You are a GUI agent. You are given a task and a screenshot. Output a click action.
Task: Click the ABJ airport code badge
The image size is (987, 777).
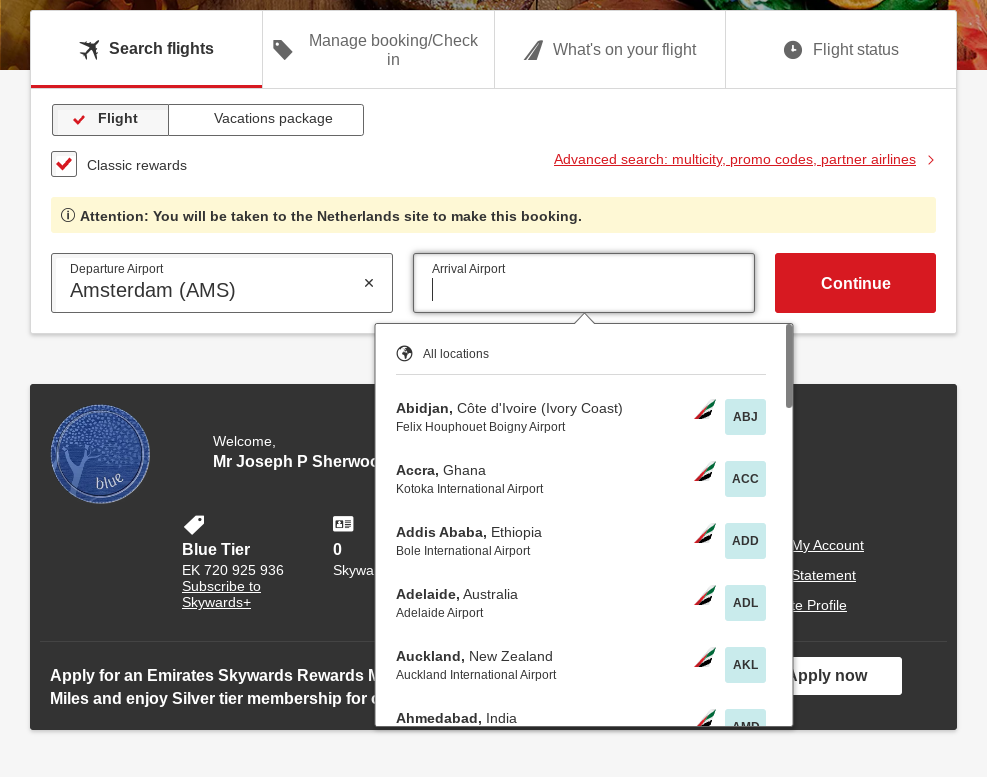coord(745,416)
